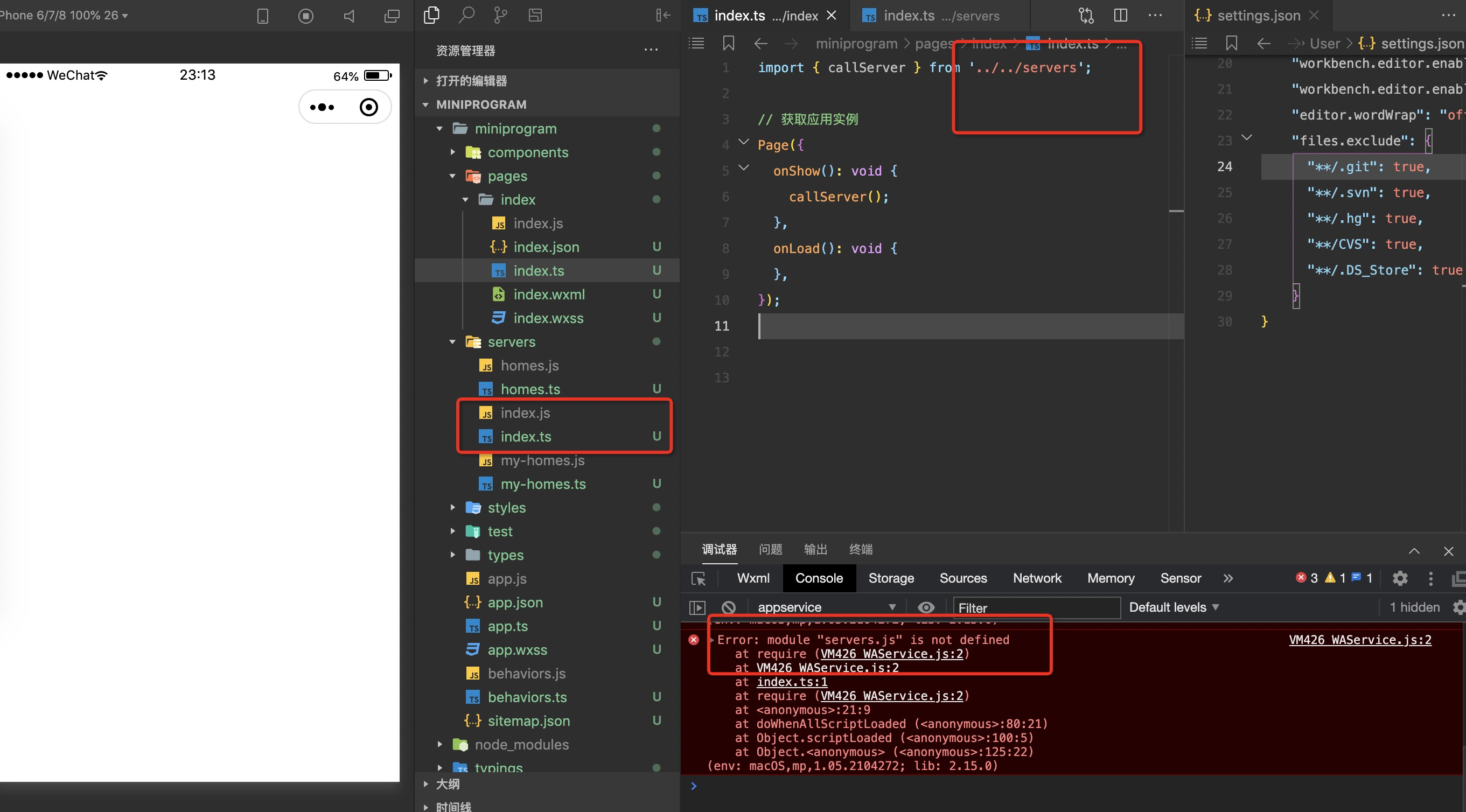Open homes.ts in the servers folder
The image size is (1466, 812).
coord(530,389)
